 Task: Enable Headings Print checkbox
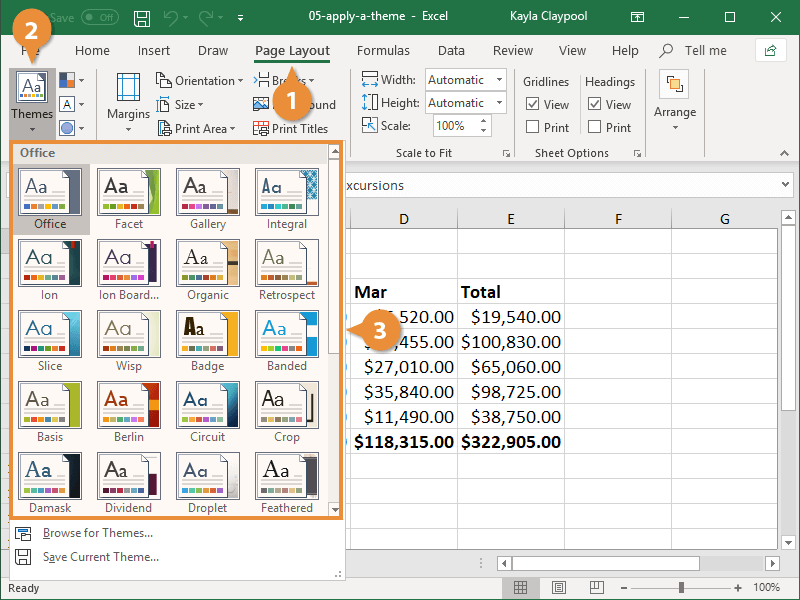coord(595,127)
